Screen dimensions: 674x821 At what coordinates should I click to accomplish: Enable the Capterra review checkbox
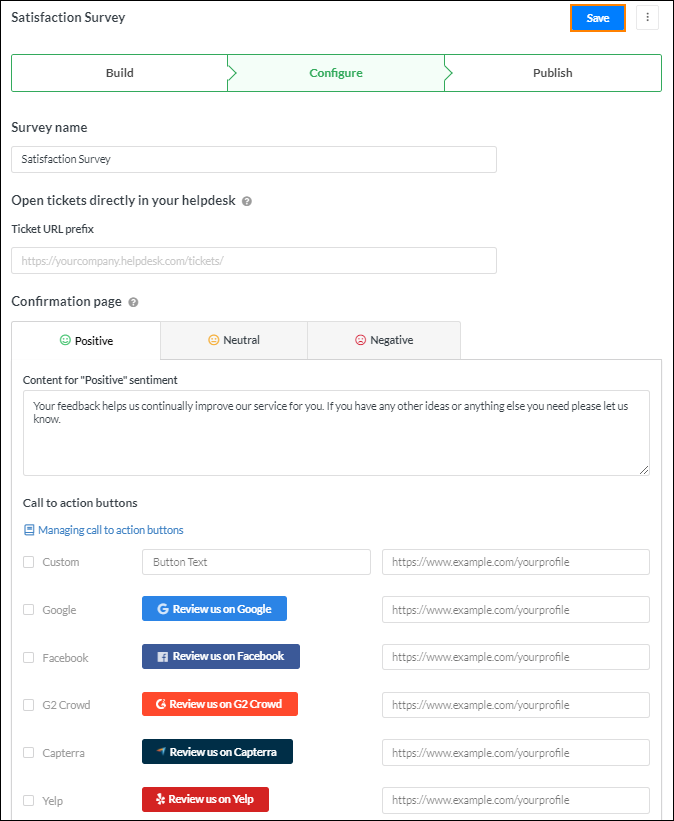29,752
